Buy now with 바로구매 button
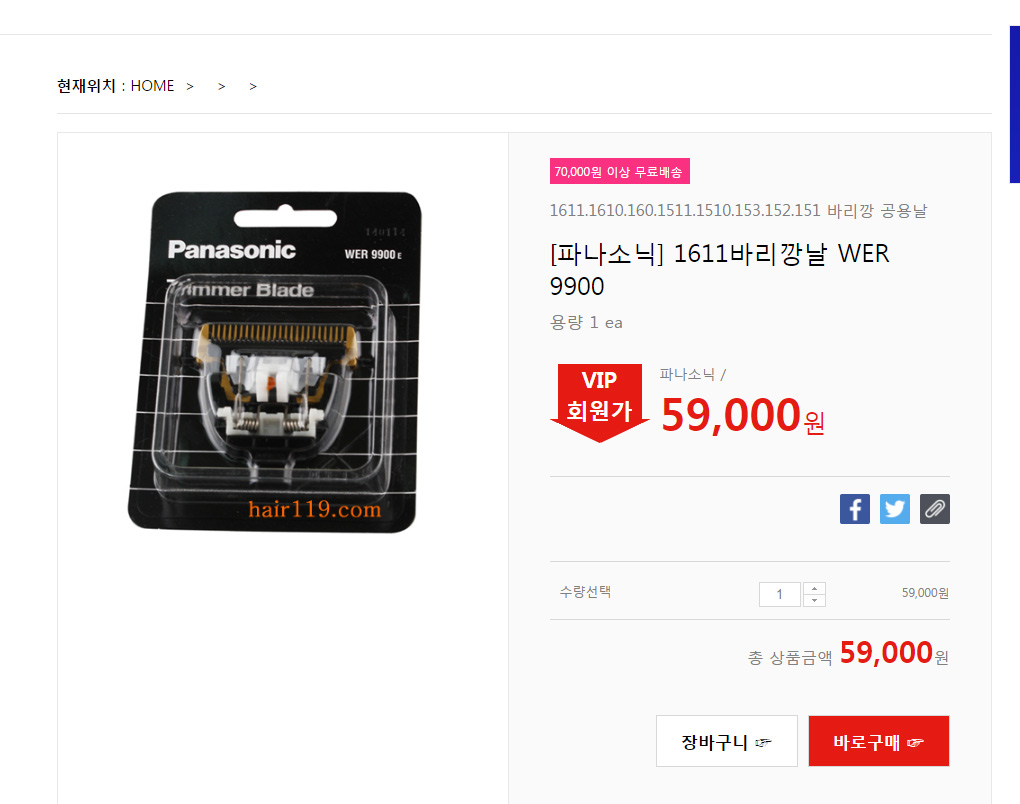Viewport: 1020px width, 804px height. [879, 741]
